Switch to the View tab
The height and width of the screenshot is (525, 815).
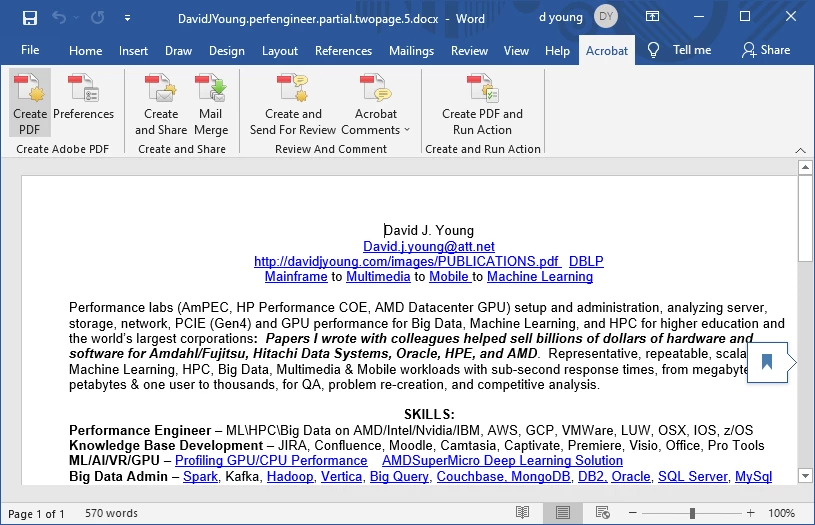pyautogui.click(x=516, y=50)
